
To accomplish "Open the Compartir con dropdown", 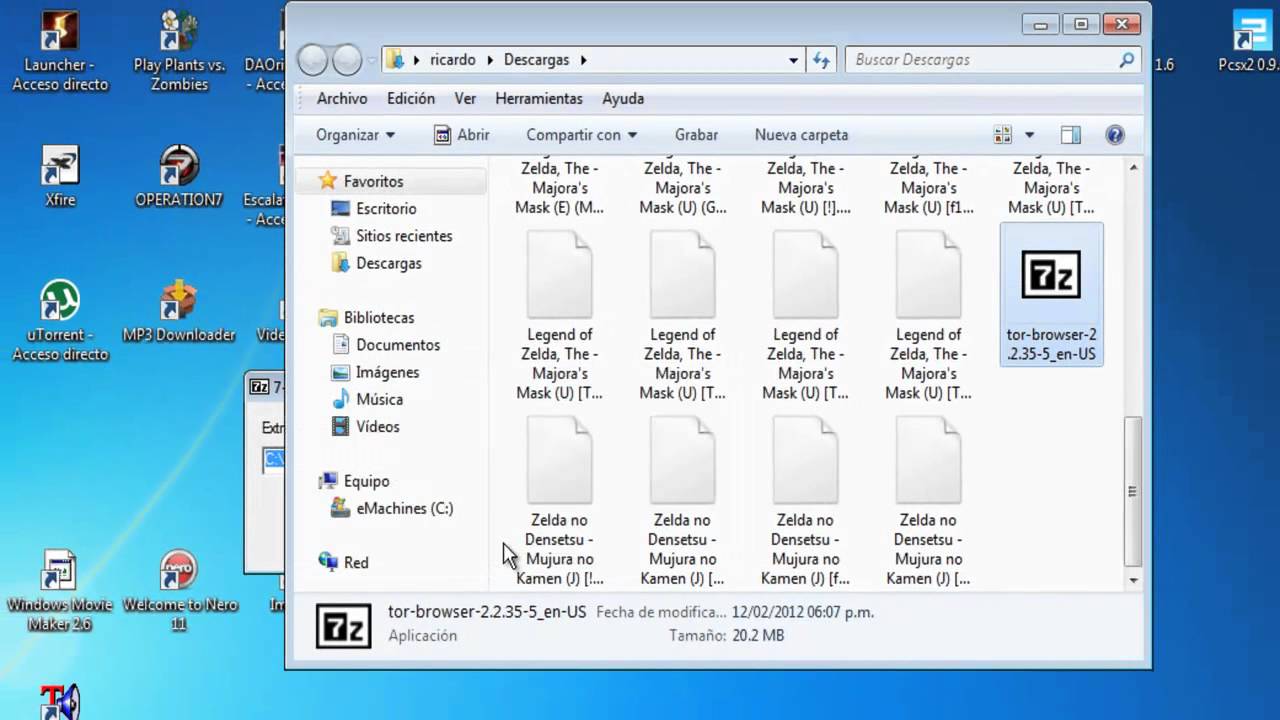I will [x=582, y=135].
